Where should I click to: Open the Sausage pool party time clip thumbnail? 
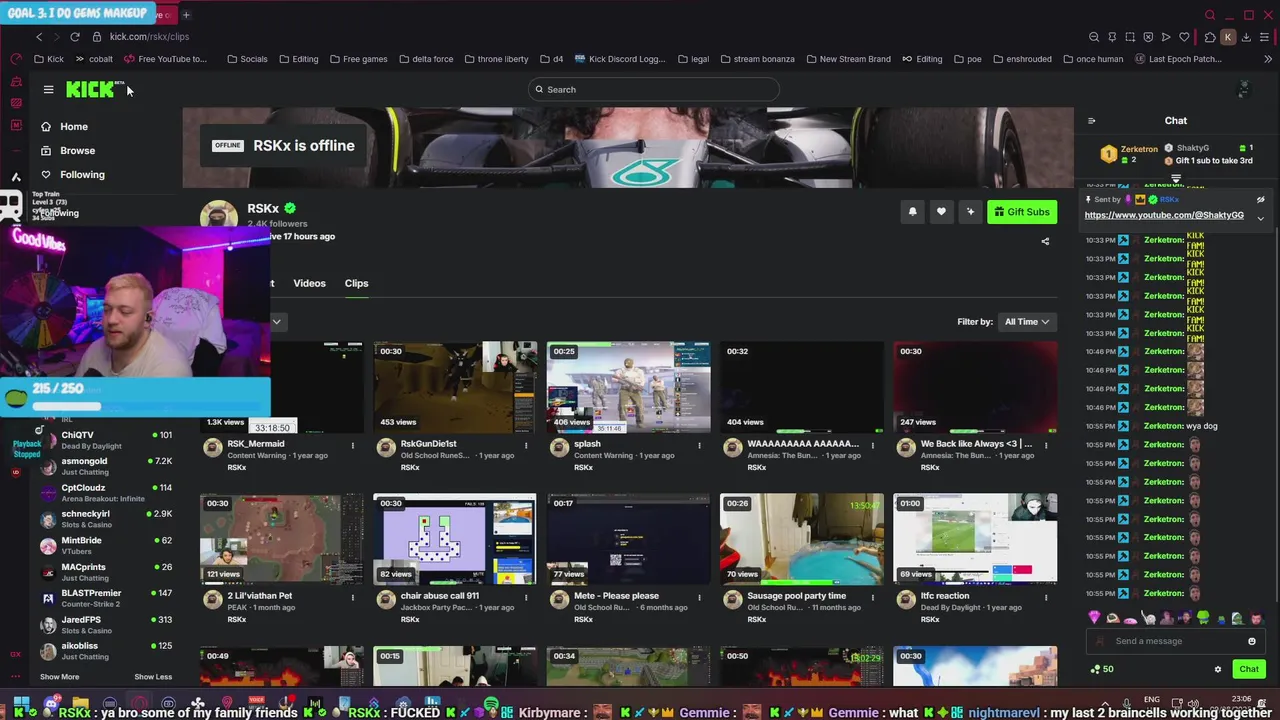[802, 539]
